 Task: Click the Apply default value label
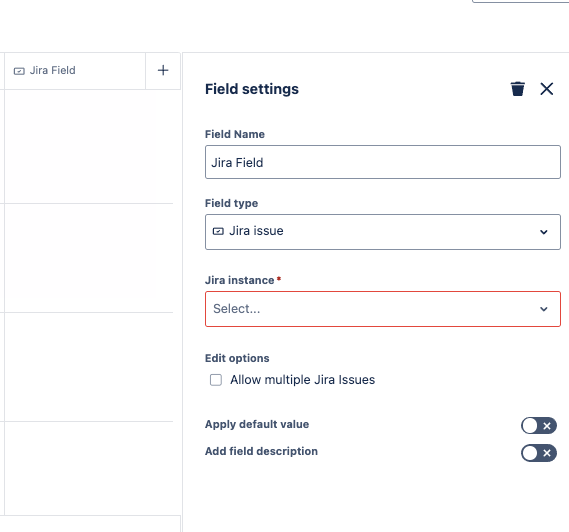click(257, 424)
